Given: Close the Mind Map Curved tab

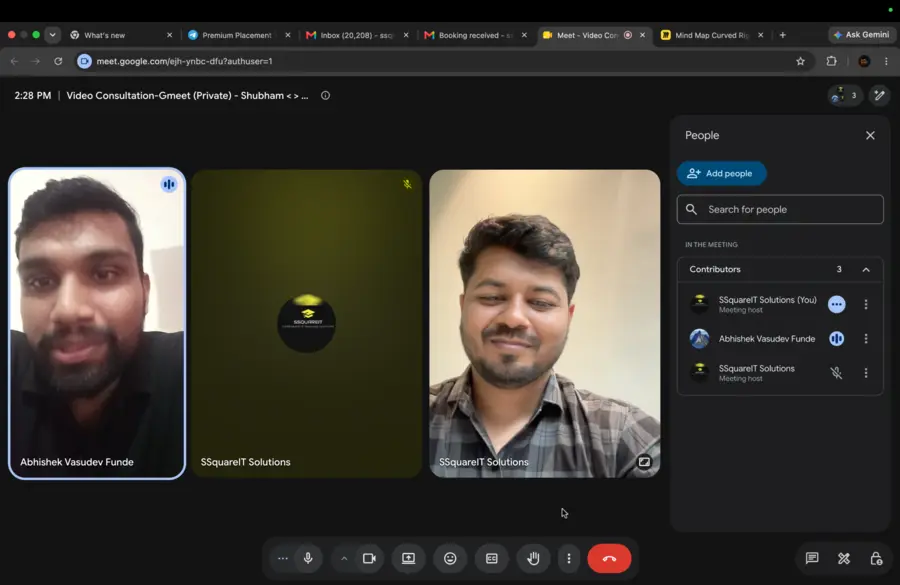Looking at the screenshot, I should (761, 35).
